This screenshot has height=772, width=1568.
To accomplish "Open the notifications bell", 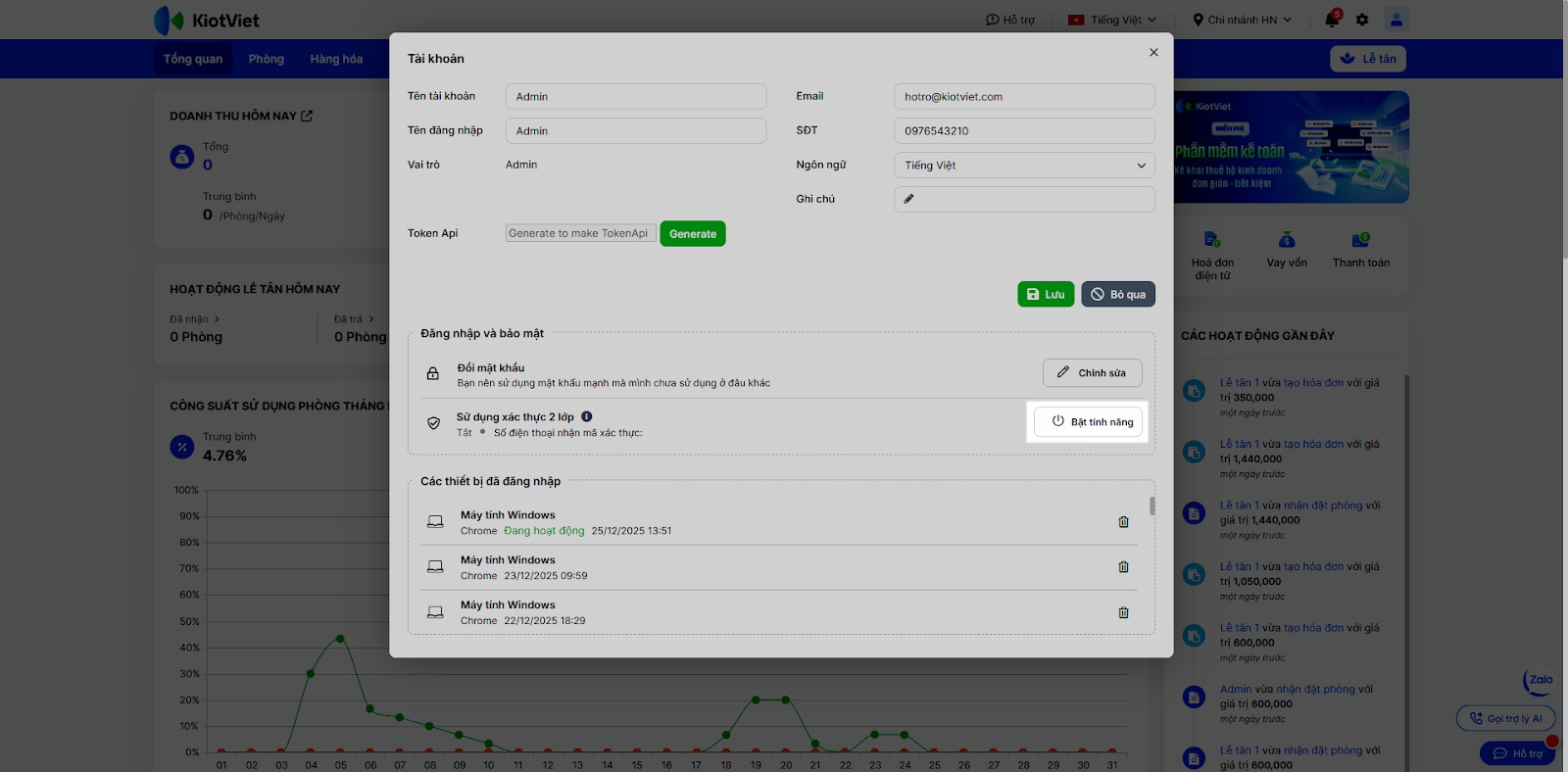I will 1332,20.
